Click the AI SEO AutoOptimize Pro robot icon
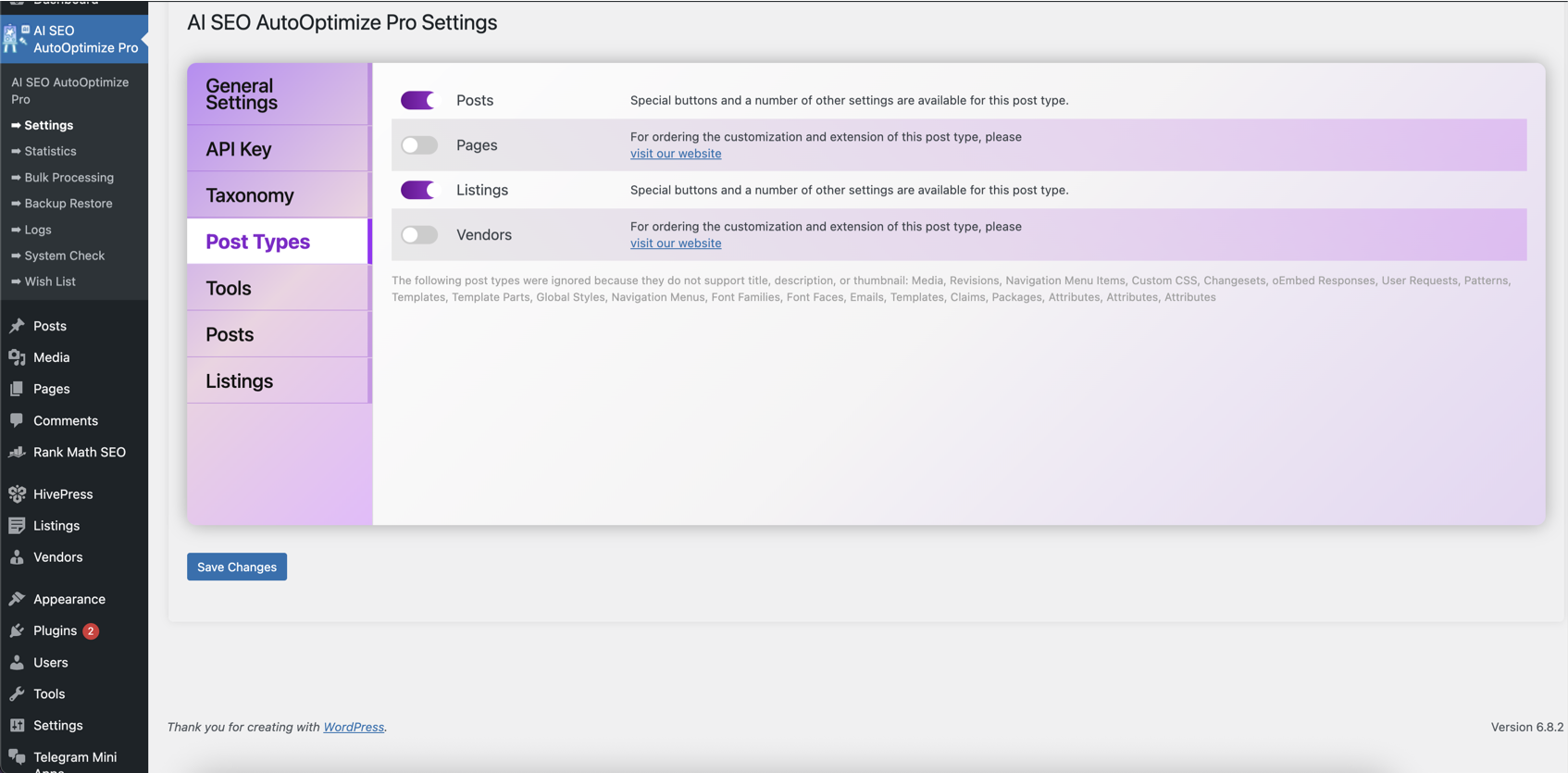Screen dimensions: 1568x773 click(16, 38)
